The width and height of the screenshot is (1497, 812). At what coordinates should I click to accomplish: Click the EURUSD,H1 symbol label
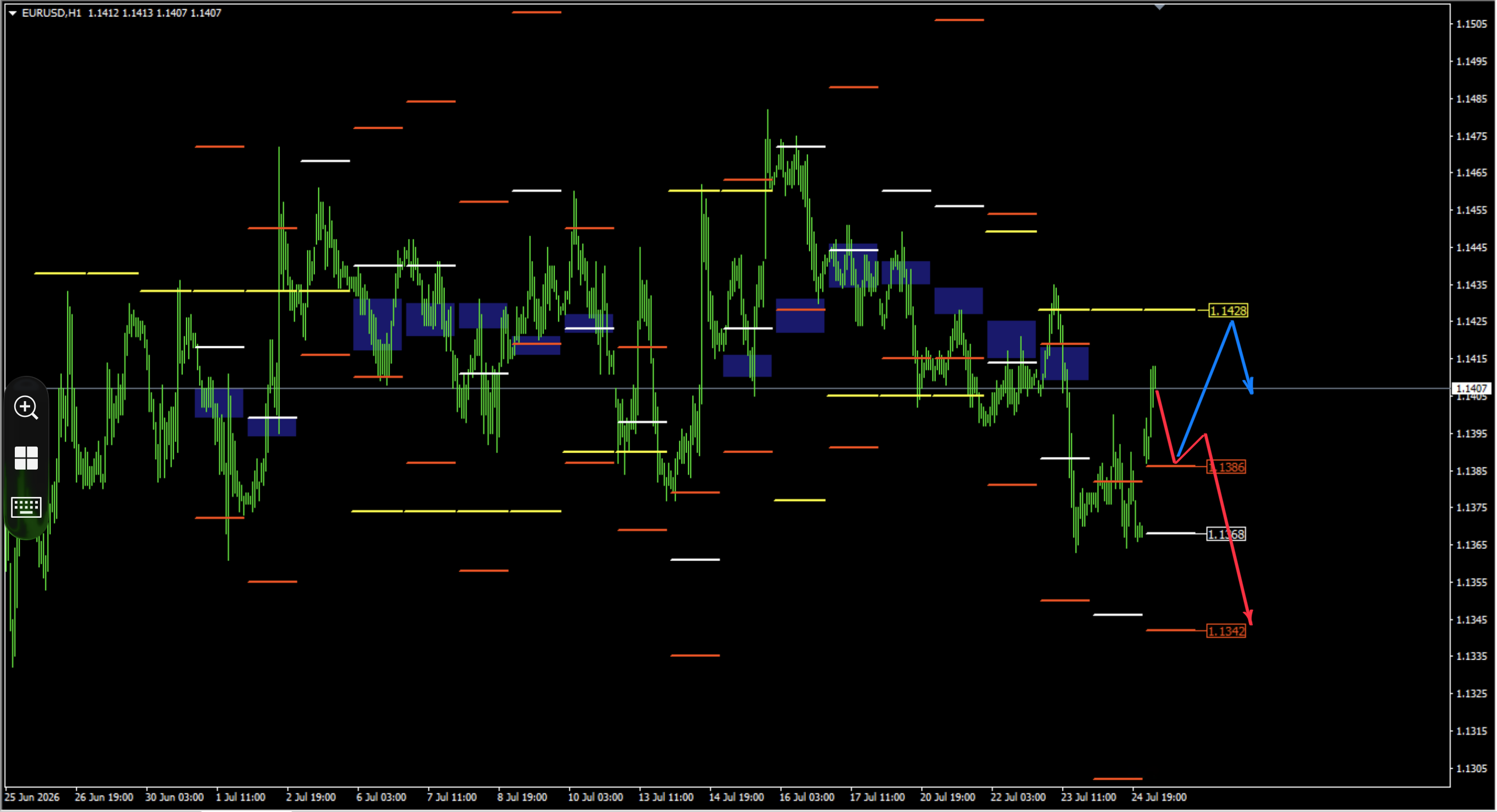(x=51, y=13)
